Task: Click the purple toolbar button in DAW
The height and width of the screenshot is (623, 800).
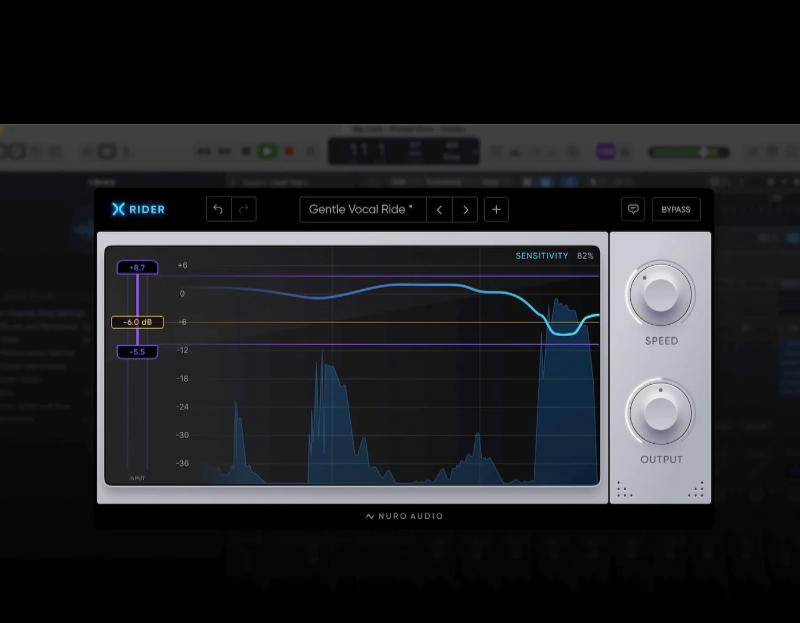Action: 606,152
